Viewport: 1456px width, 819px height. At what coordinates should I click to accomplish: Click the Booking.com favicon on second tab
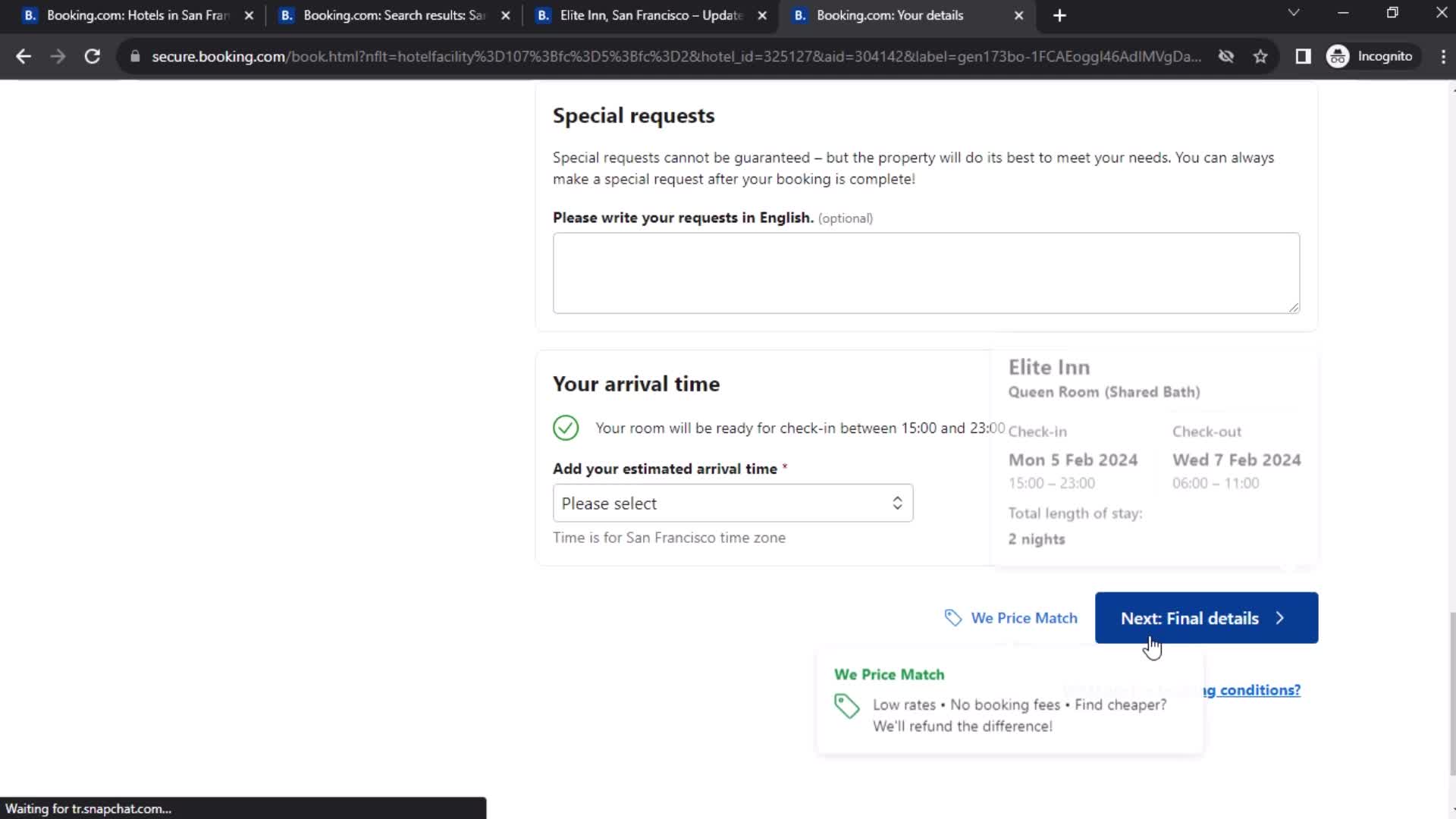pos(285,15)
